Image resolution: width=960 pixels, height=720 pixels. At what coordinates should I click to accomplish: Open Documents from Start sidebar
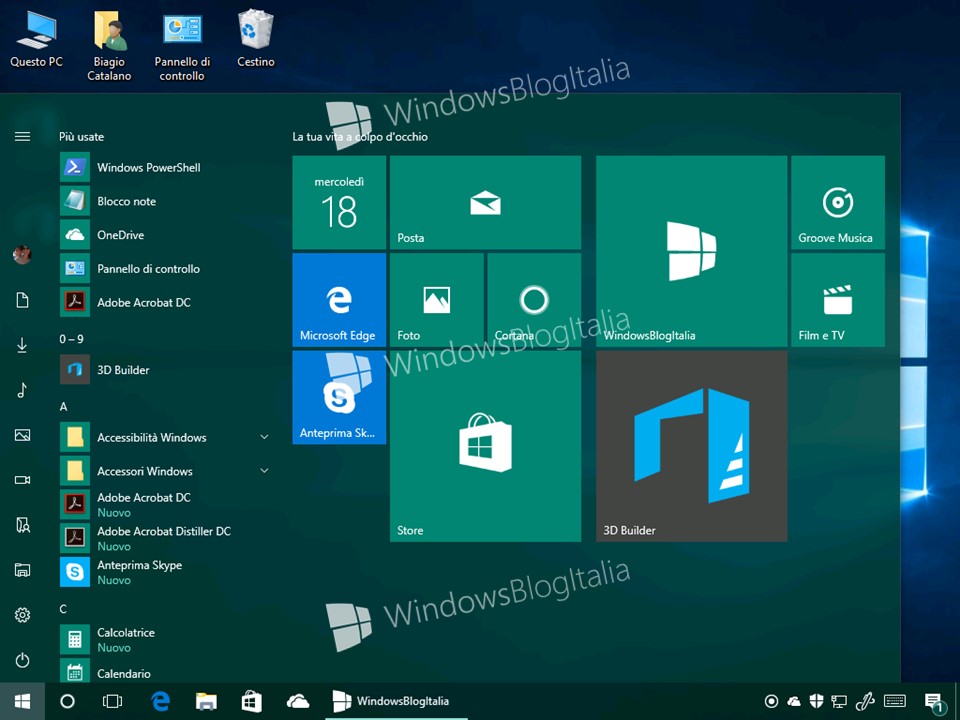tap(22, 300)
